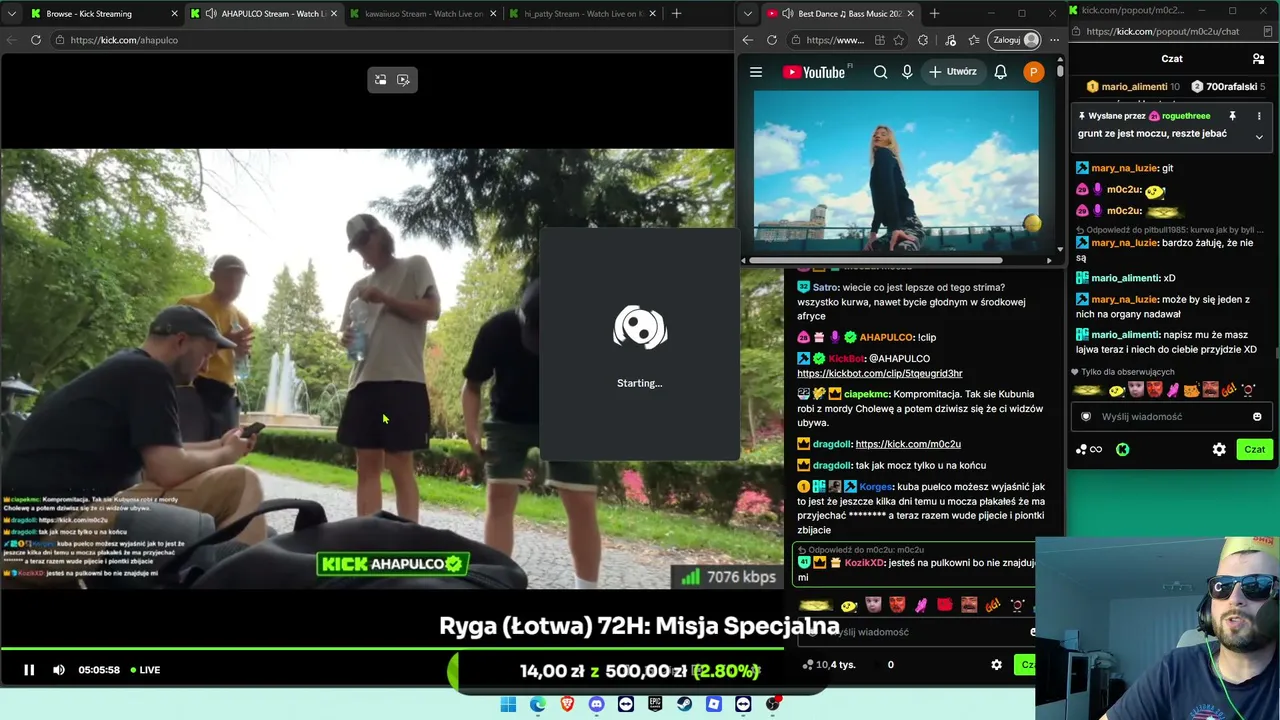This screenshot has width=1280, height=720.
Task: Open the orange P account avatar
Action: point(1033,72)
